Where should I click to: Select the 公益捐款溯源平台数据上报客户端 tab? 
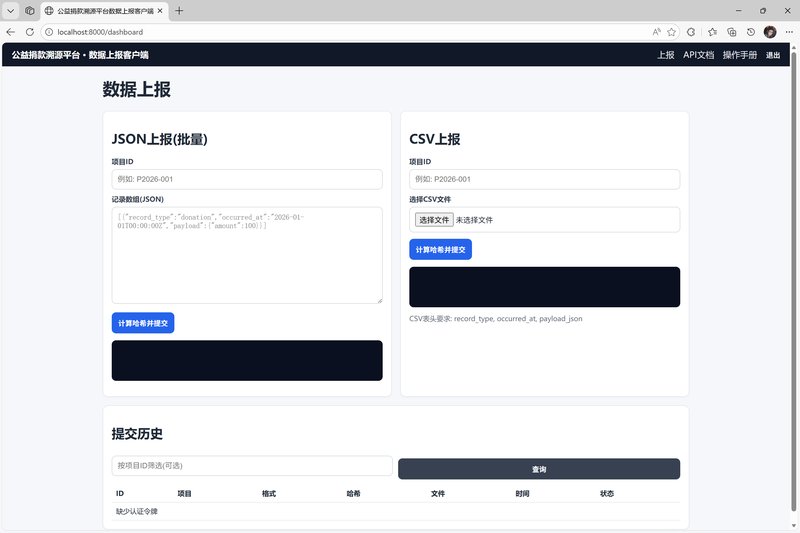point(104,11)
